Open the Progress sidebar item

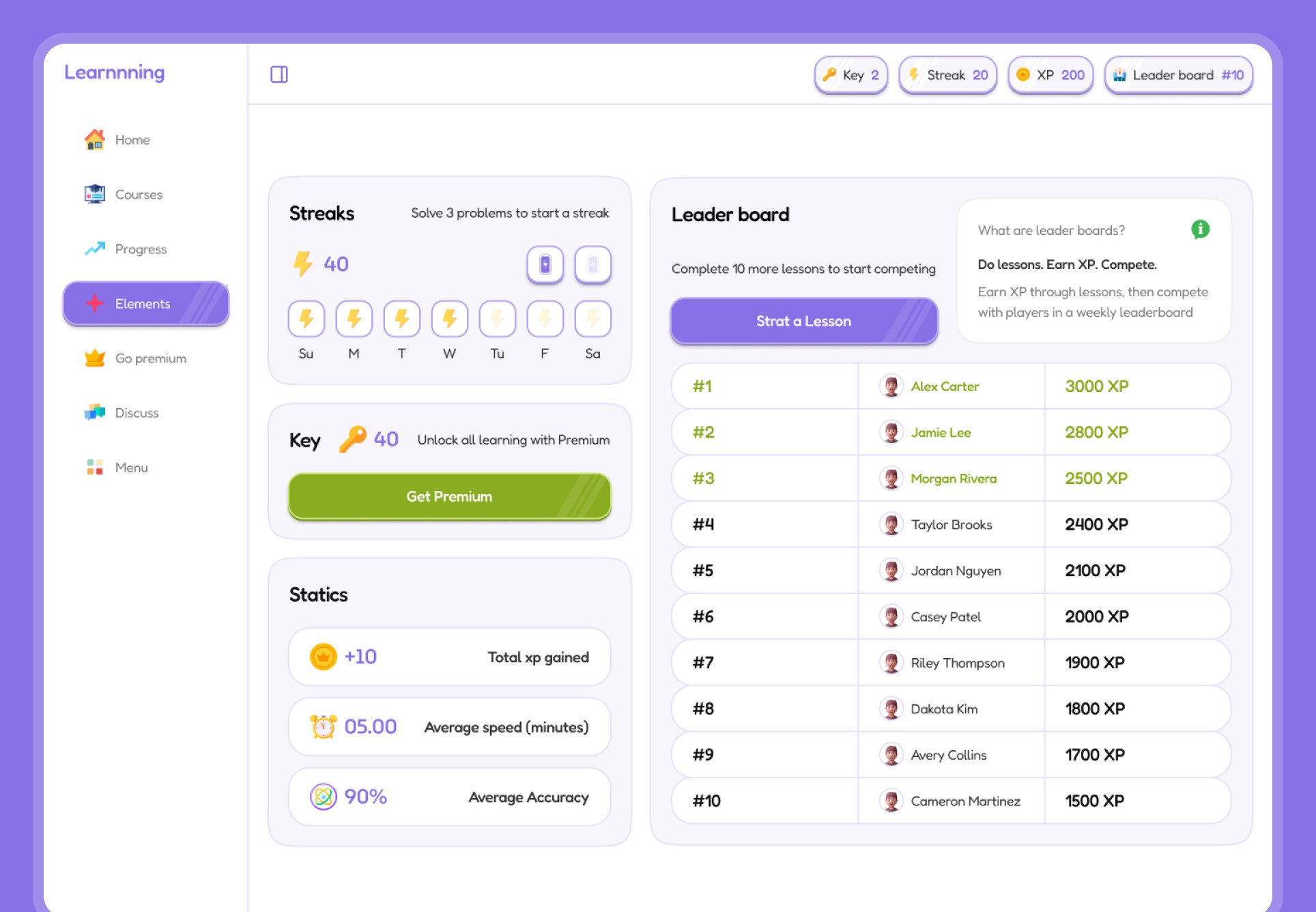(x=141, y=249)
